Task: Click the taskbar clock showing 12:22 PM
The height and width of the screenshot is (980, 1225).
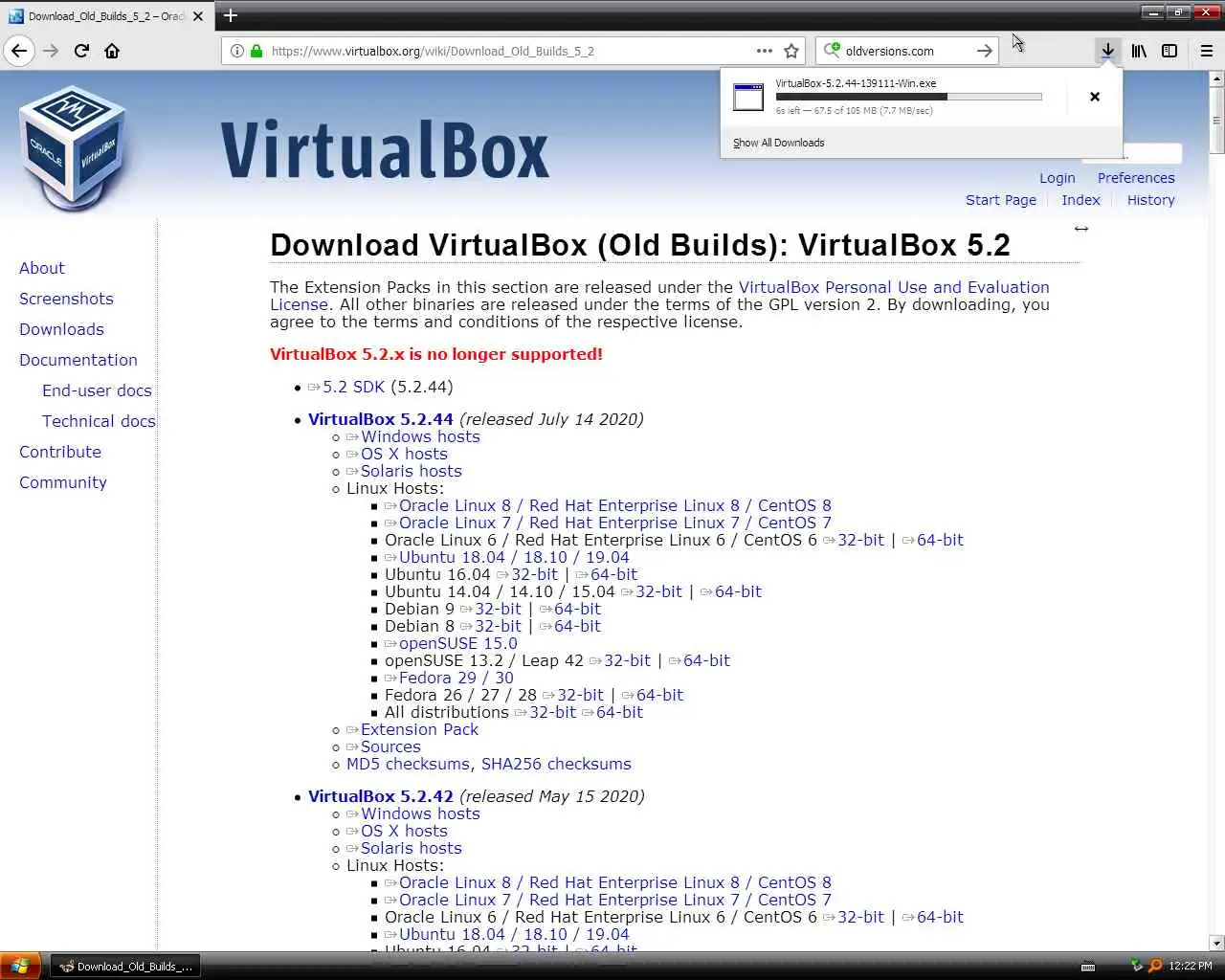Action: pos(1191,967)
